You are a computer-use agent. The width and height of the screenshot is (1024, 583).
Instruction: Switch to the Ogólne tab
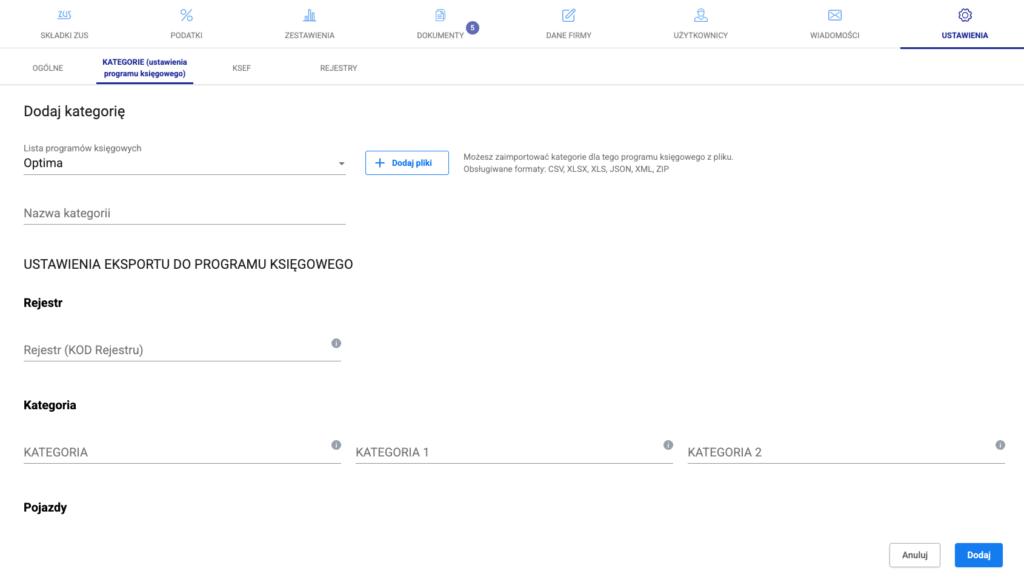[47, 68]
